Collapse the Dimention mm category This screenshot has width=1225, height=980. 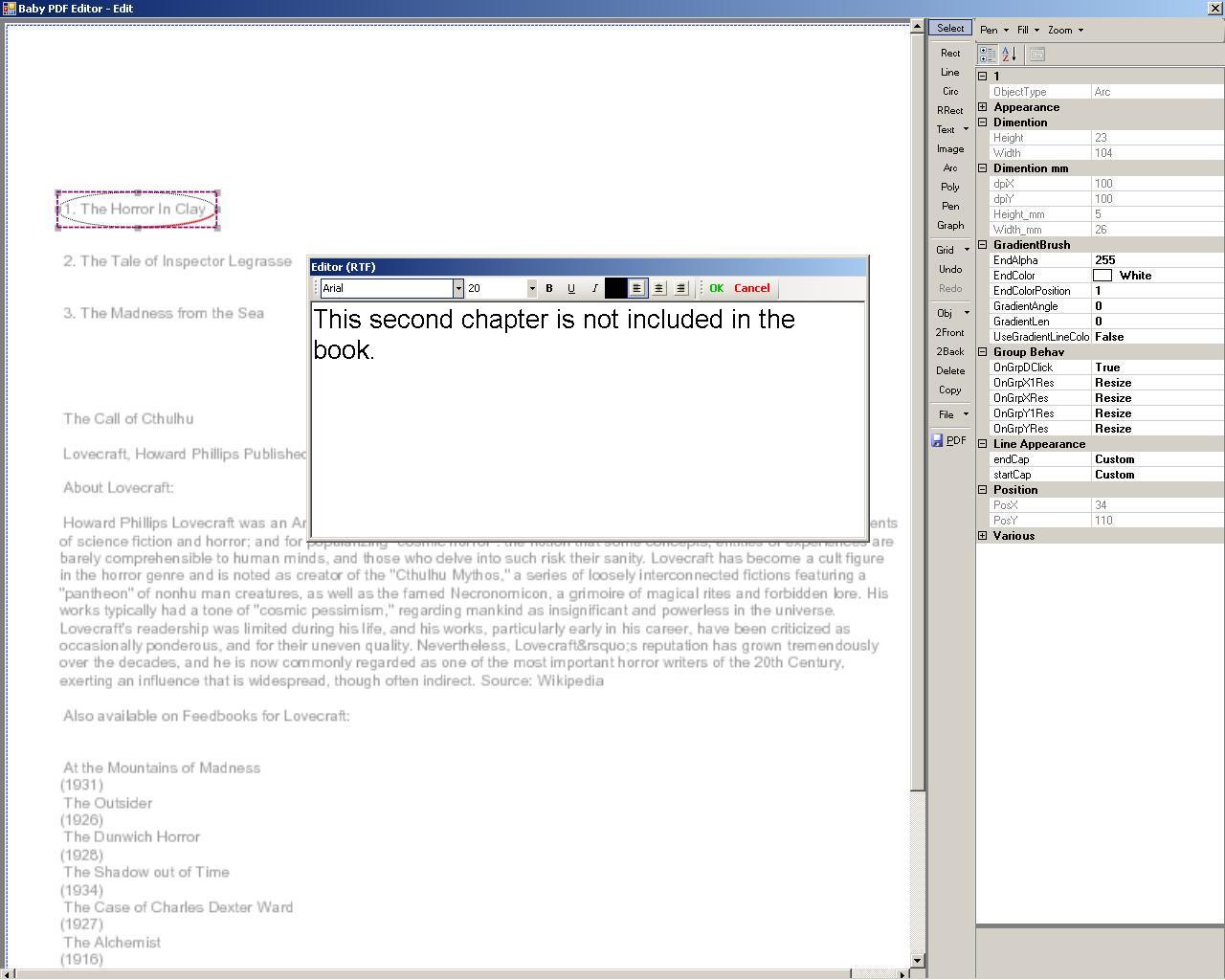point(982,168)
